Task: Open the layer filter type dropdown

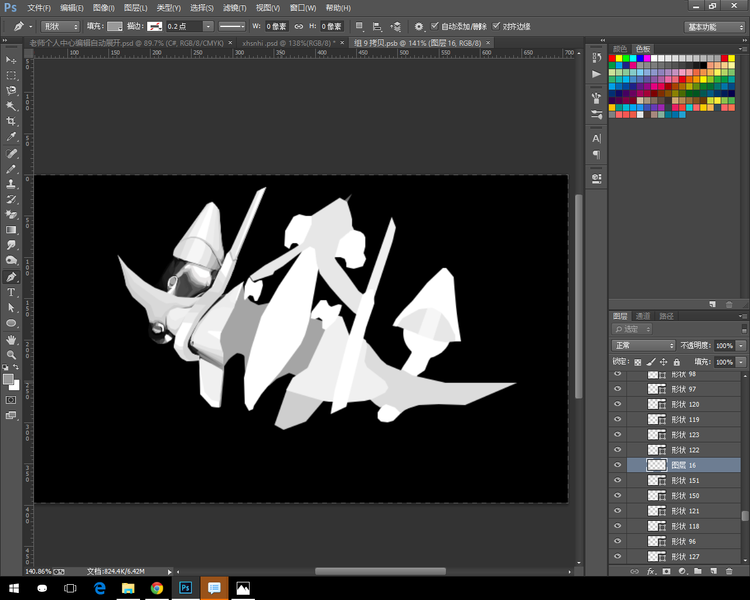Action: click(x=632, y=329)
